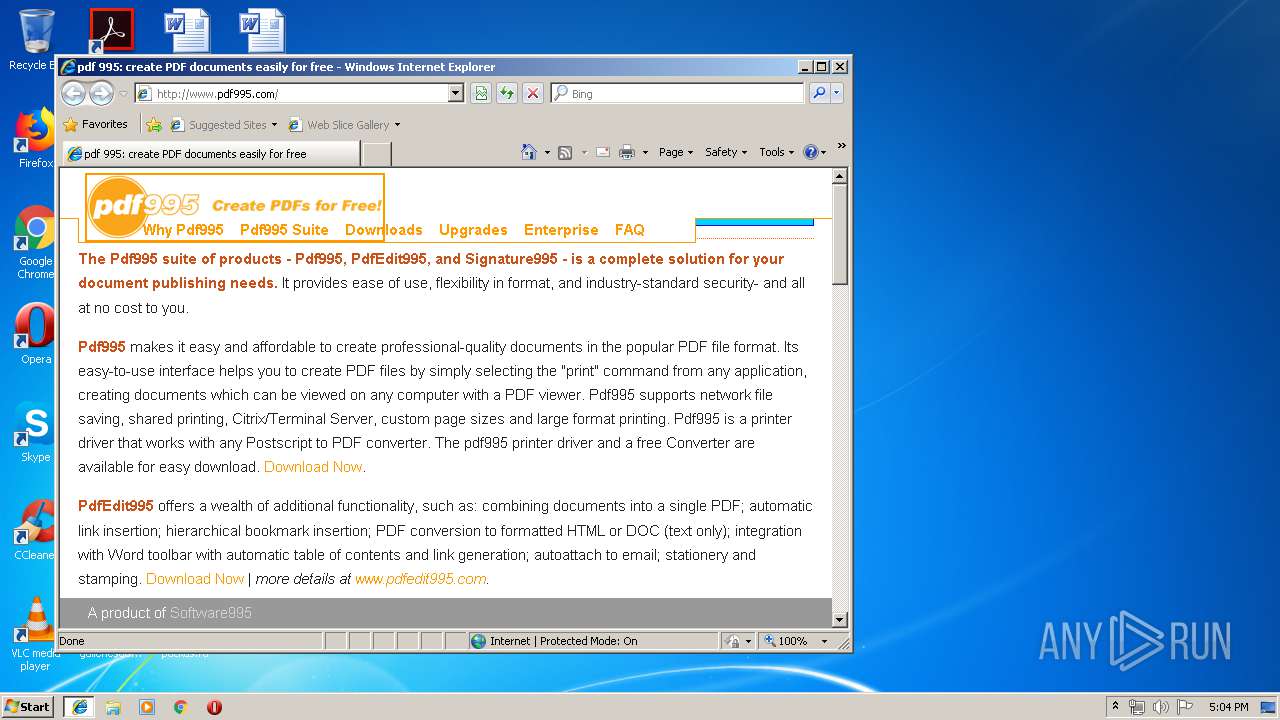Click Download Now link in PdfEdit995 paragraph

click(195, 579)
